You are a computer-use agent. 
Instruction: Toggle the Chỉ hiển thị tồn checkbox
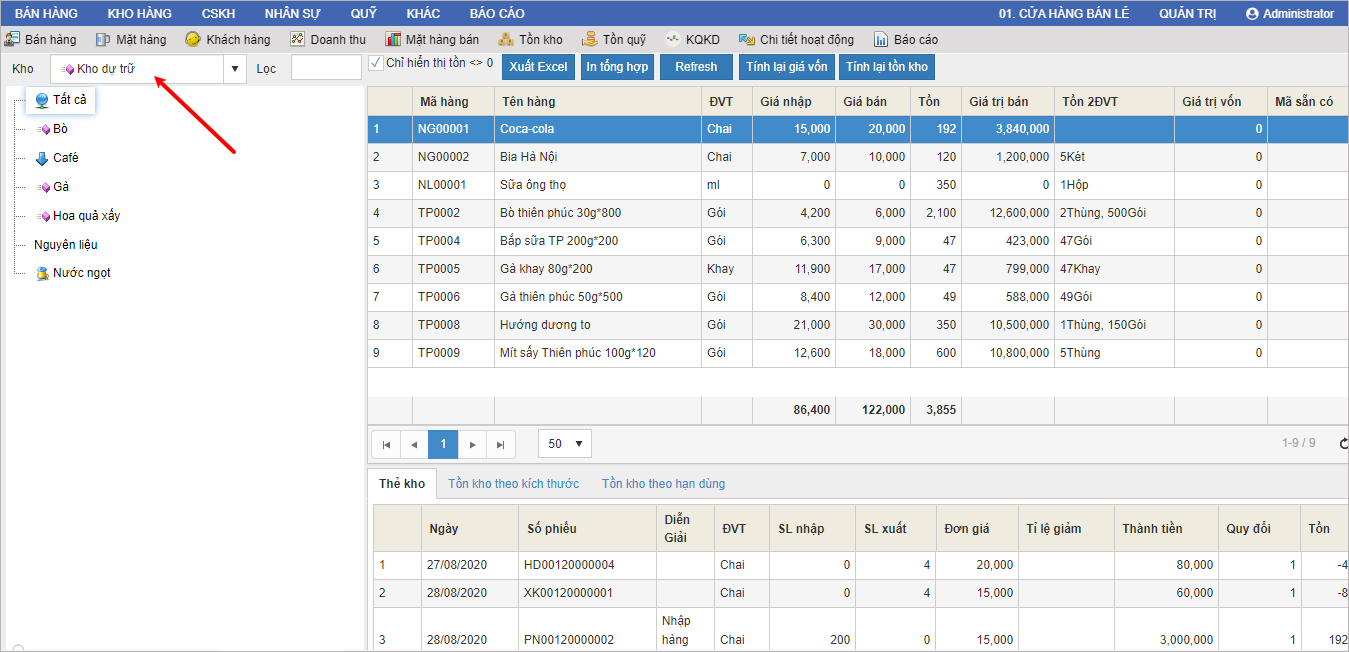376,63
